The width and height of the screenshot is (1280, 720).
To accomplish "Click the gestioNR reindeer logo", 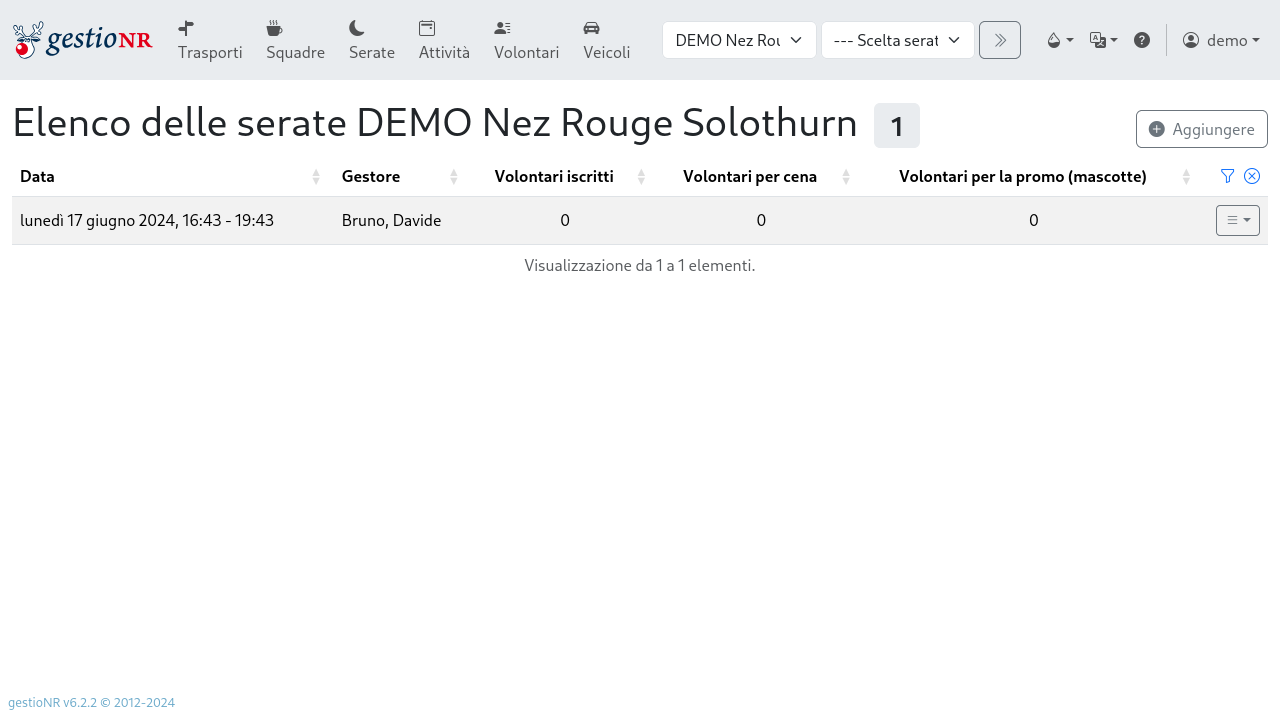I will point(82,40).
